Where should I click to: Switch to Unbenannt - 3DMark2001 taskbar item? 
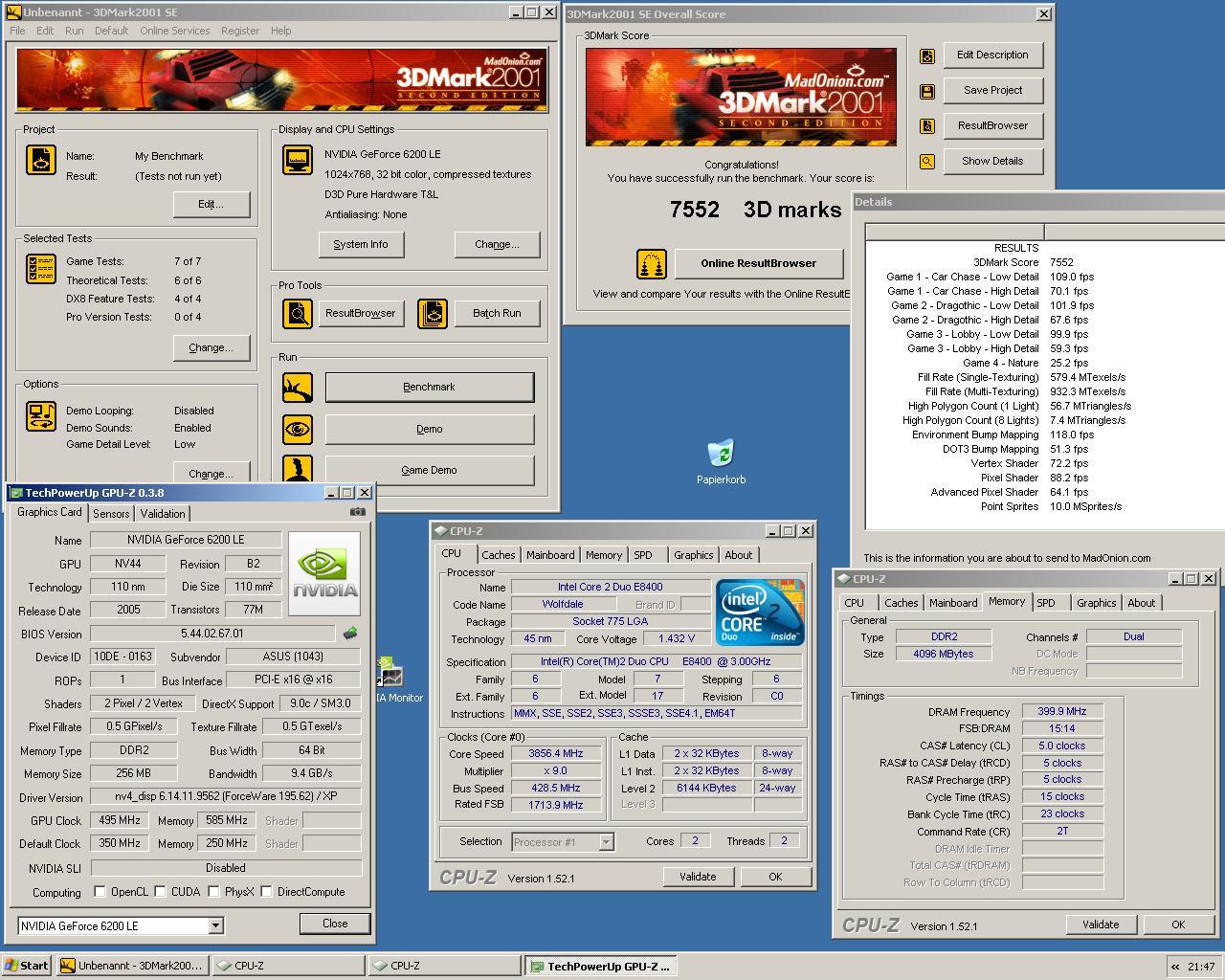pos(132,967)
